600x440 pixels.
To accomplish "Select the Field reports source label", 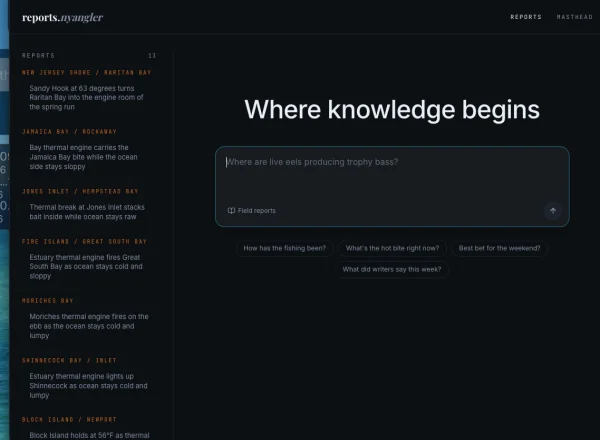I will [256, 211].
